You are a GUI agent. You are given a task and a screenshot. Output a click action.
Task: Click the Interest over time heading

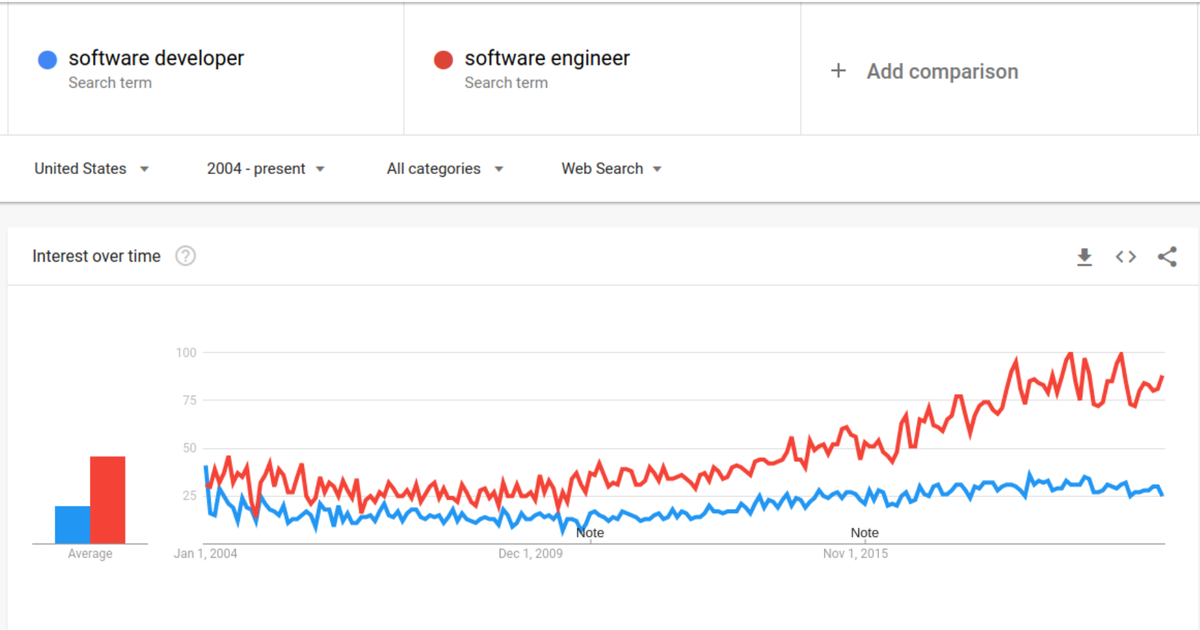point(95,256)
